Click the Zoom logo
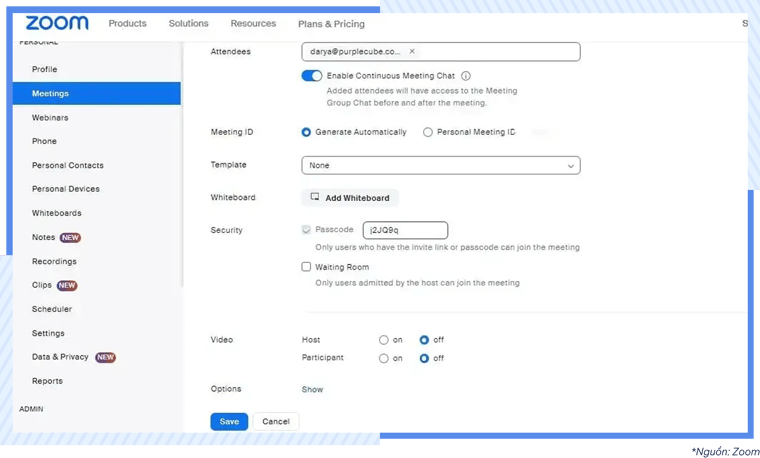The width and height of the screenshot is (760, 458). pos(57,23)
